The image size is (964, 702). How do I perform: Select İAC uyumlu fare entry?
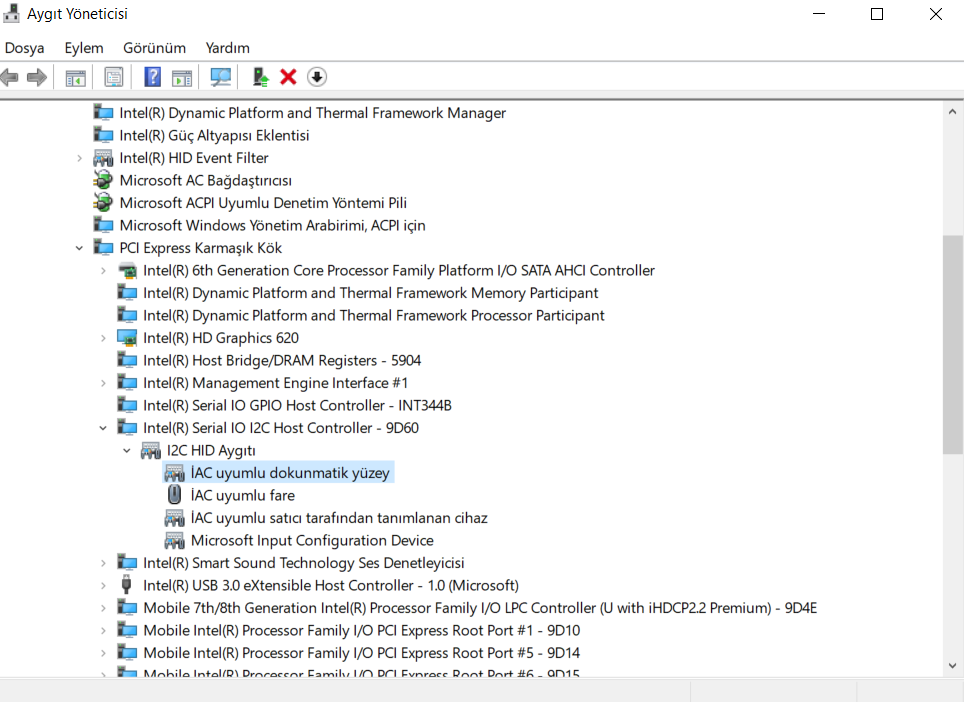tap(243, 495)
